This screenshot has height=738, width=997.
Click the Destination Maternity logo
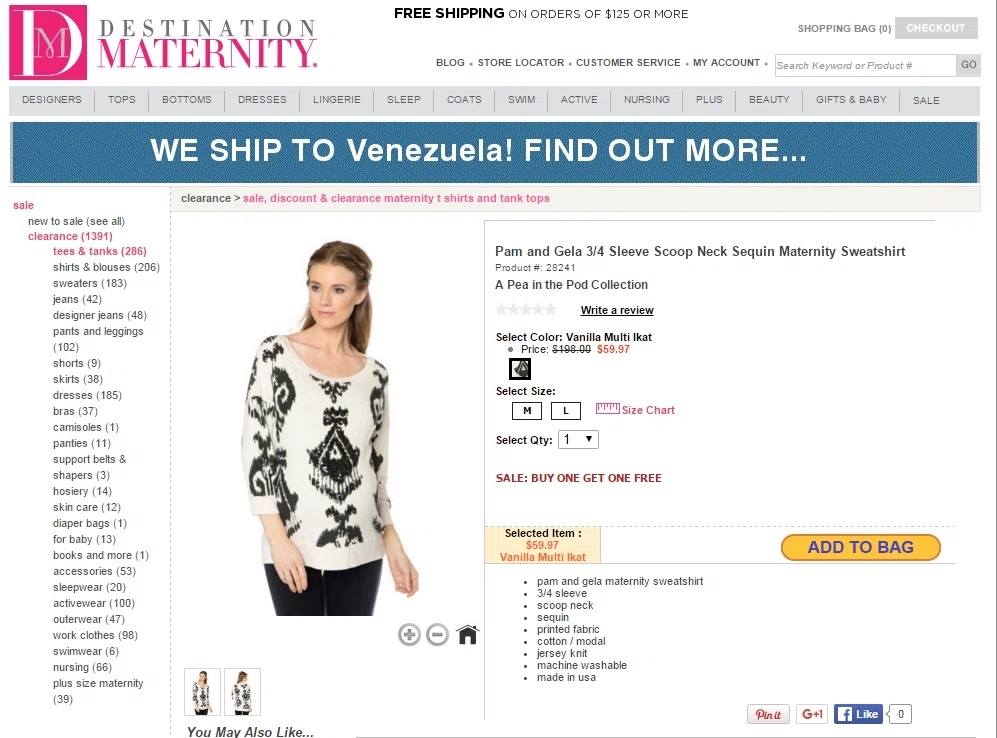pos(163,43)
